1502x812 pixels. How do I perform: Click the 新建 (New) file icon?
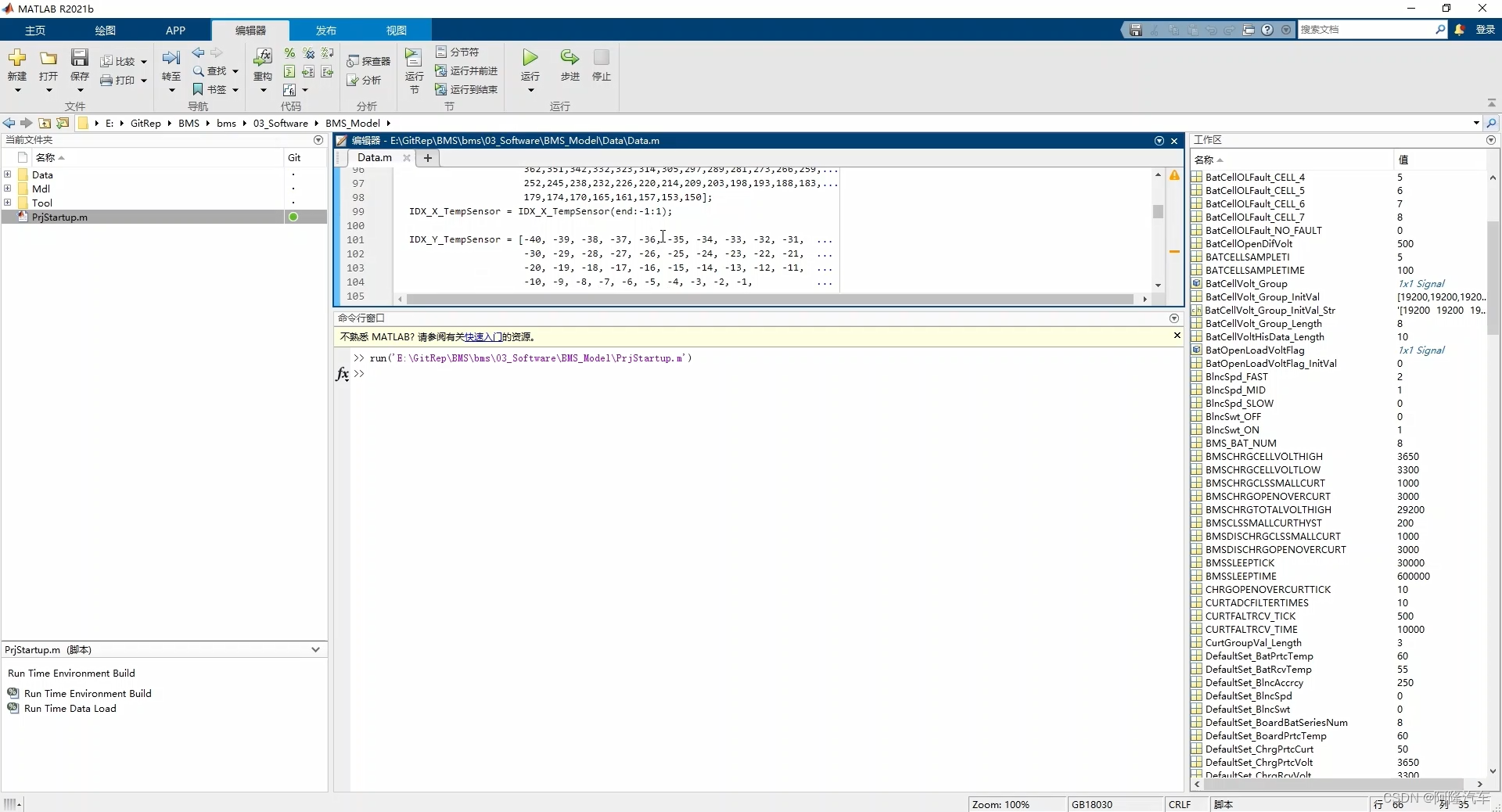click(x=17, y=58)
